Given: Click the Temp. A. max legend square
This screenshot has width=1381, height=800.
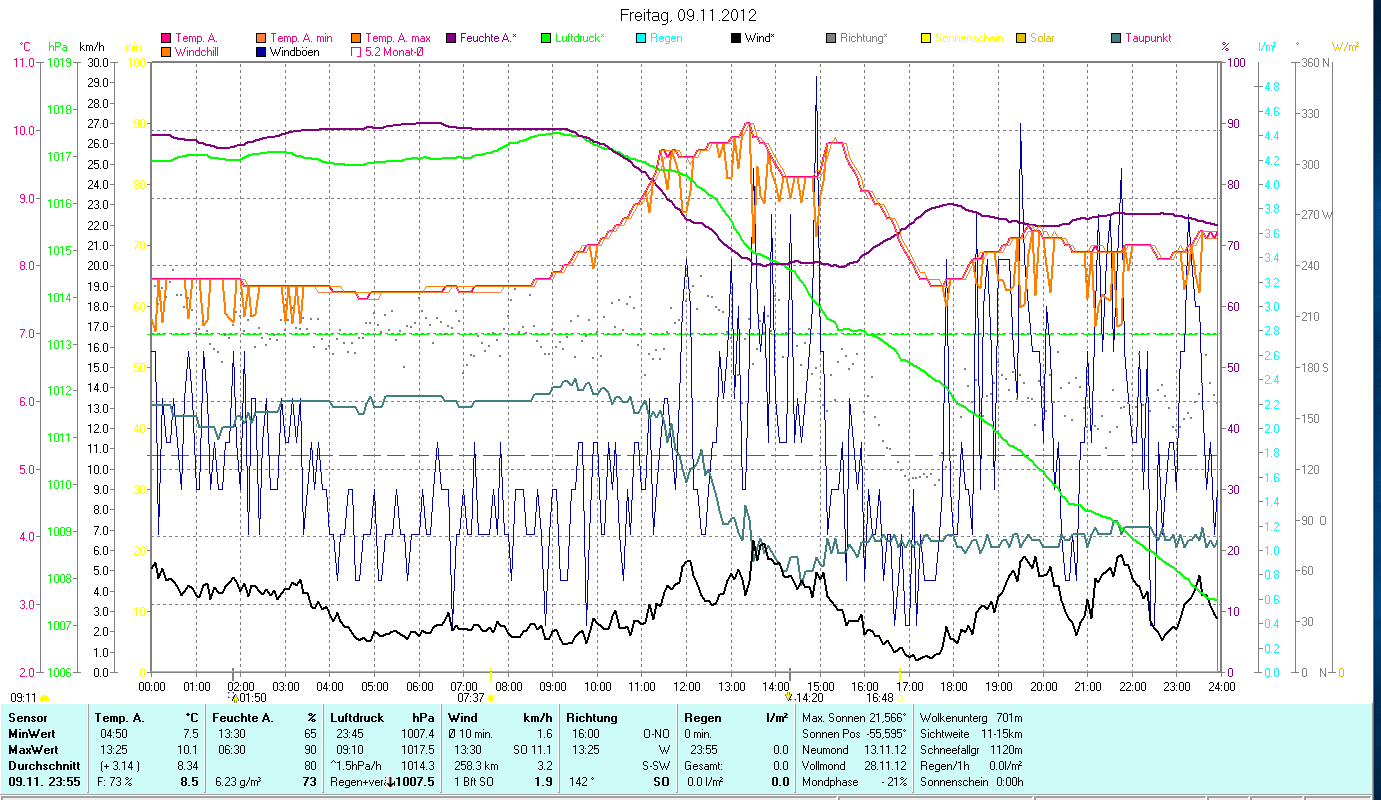Looking at the screenshot, I should click(x=356, y=38).
